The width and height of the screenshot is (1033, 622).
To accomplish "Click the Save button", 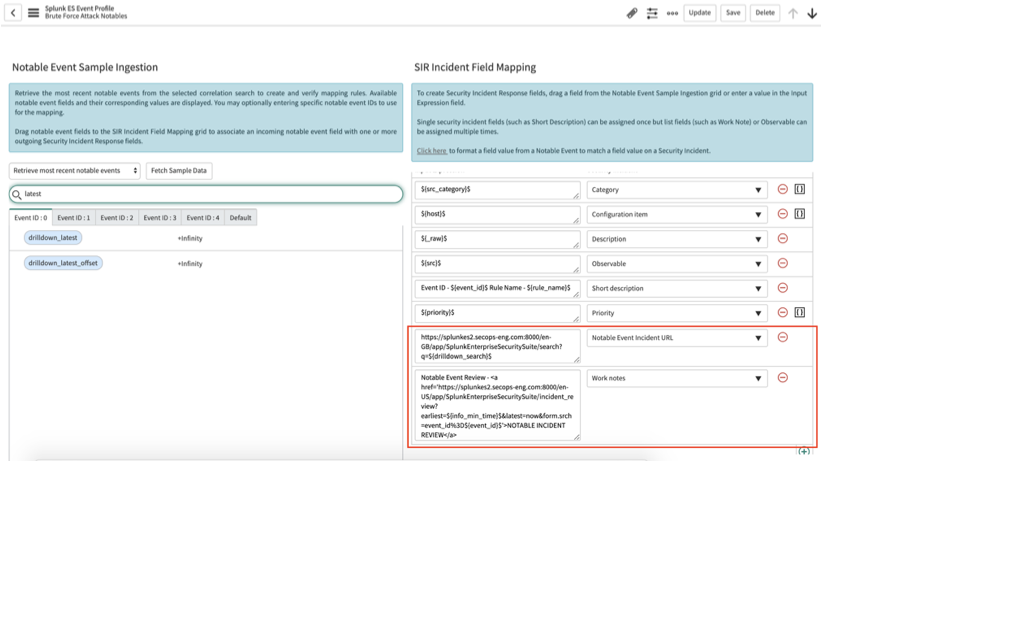I will (733, 13).
